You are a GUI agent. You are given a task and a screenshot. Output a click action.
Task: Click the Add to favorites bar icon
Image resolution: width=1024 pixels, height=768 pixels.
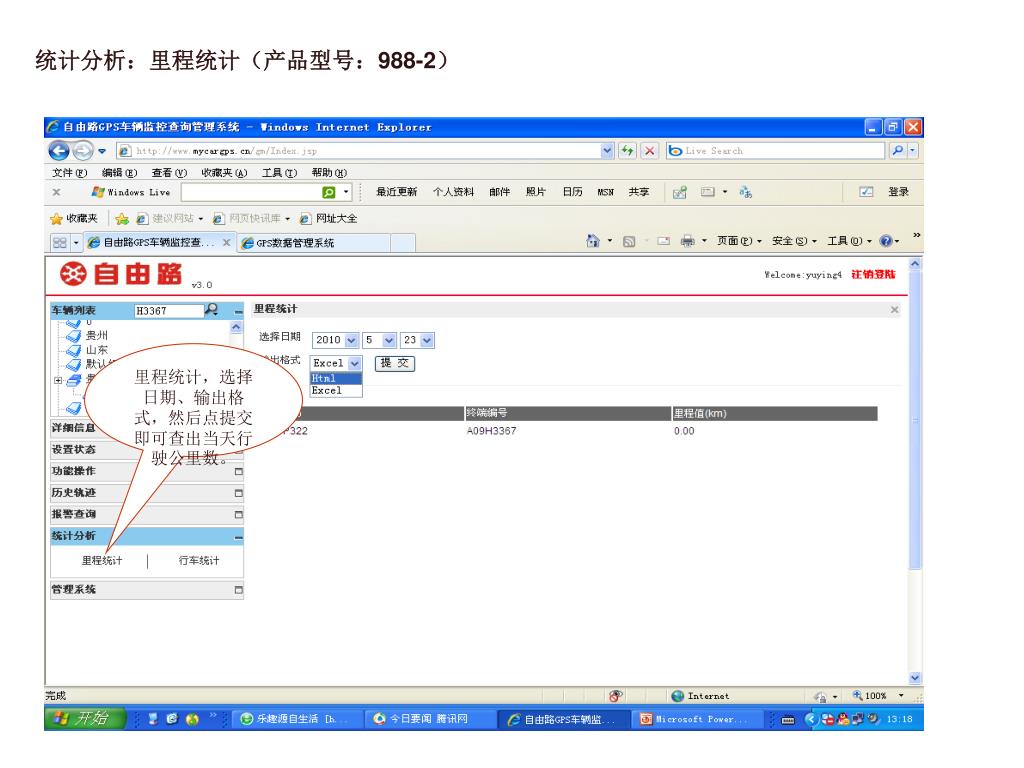(x=121, y=218)
